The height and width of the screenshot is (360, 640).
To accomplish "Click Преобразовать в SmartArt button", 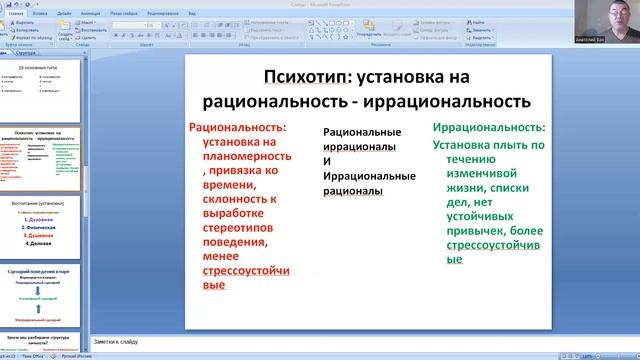I will pos(272,38).
